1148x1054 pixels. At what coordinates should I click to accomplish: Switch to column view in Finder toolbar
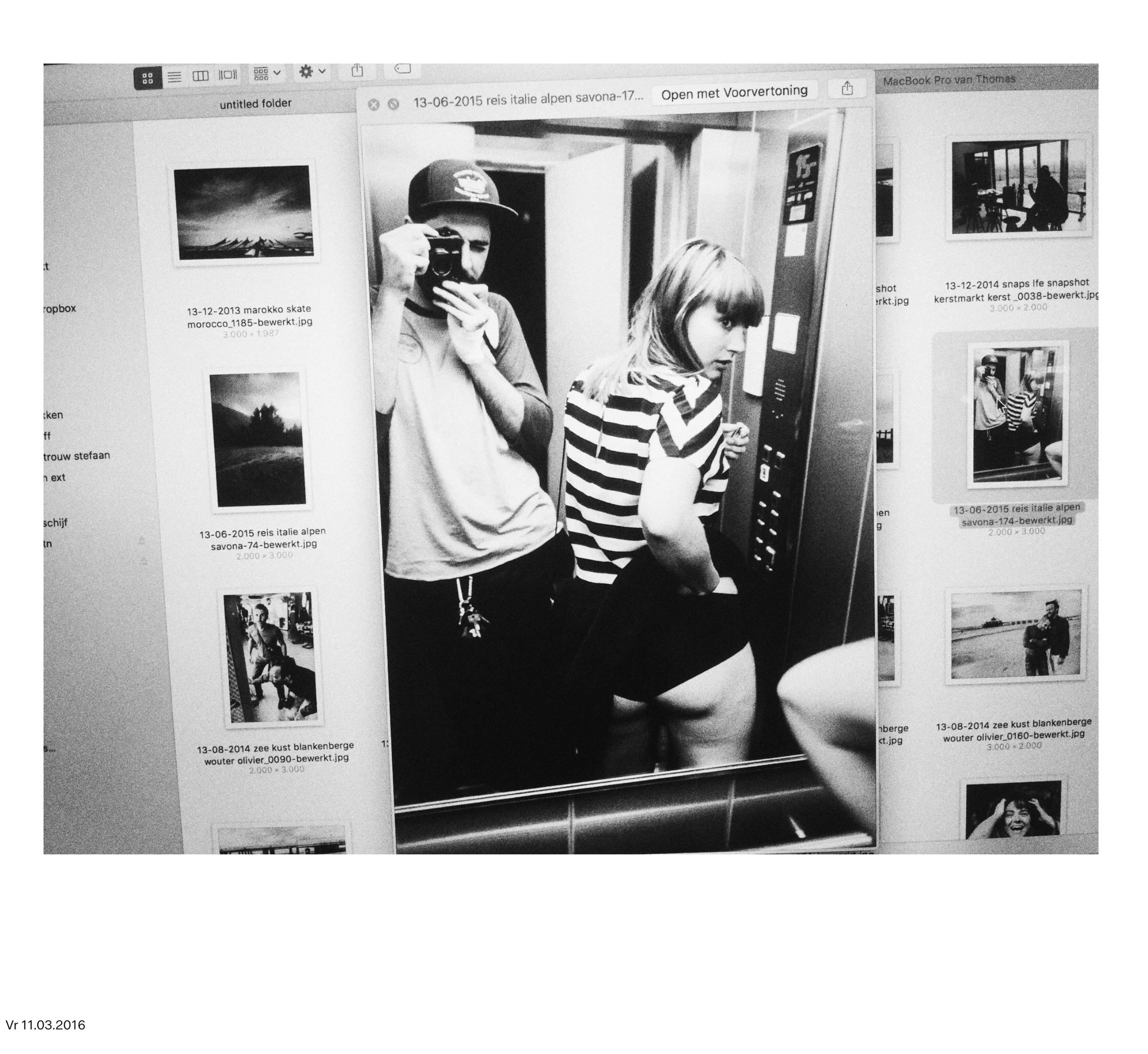(x=200, y=76)
